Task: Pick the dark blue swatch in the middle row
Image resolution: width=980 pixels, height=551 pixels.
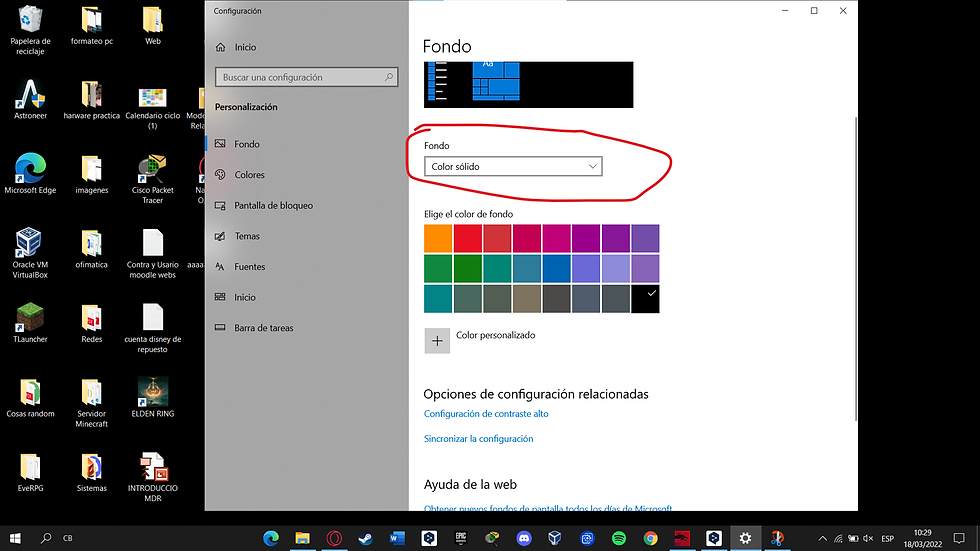Action: [556, 269]
